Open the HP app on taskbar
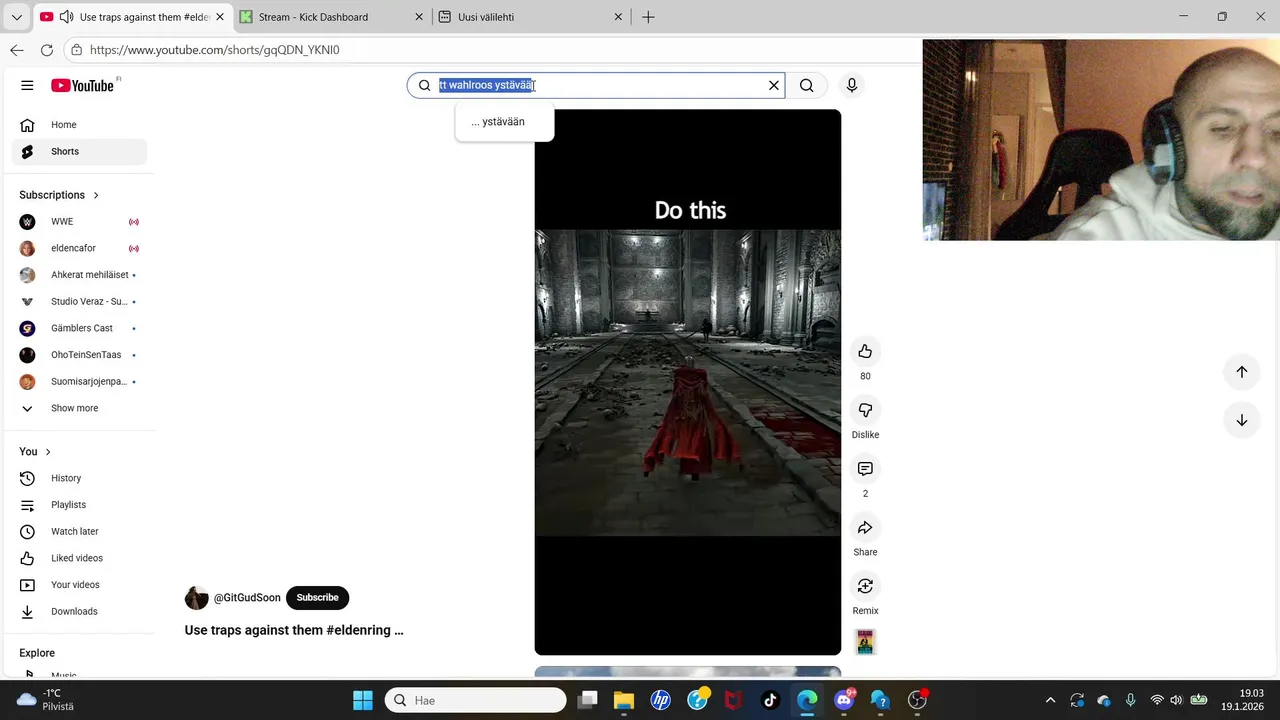This screenshot has height=720, width=1280. click(x=660, y=700)
